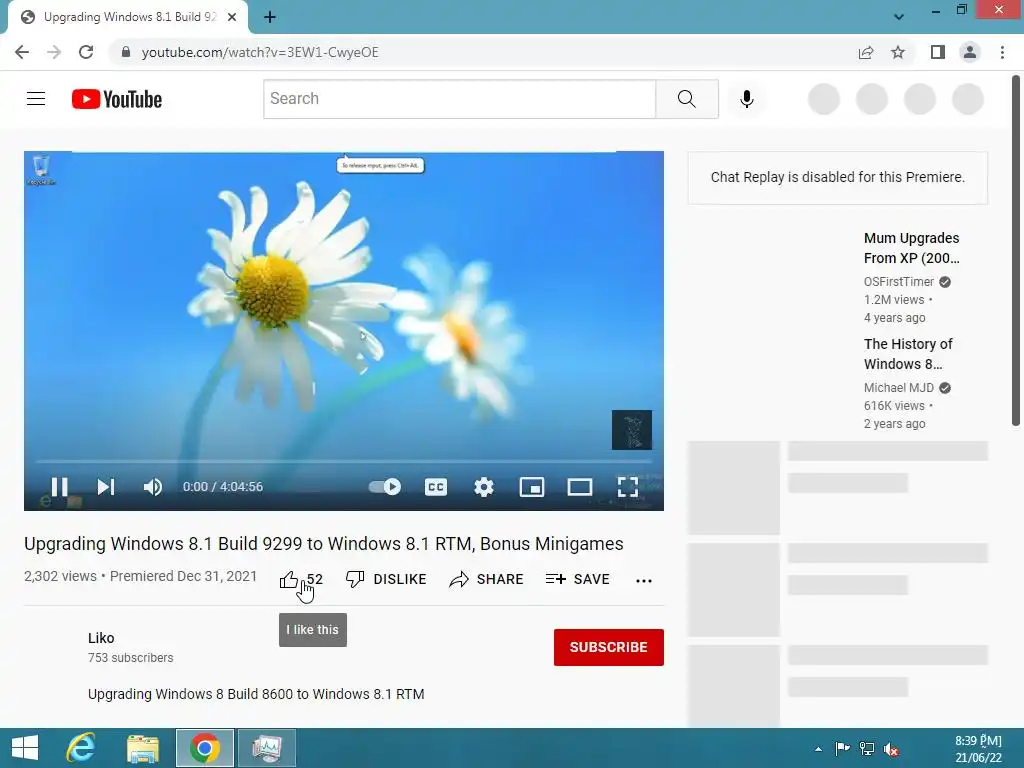Open File Explorer from the taskbar
This screenshot has height=768, width=1024.
[x=143, y=748]
